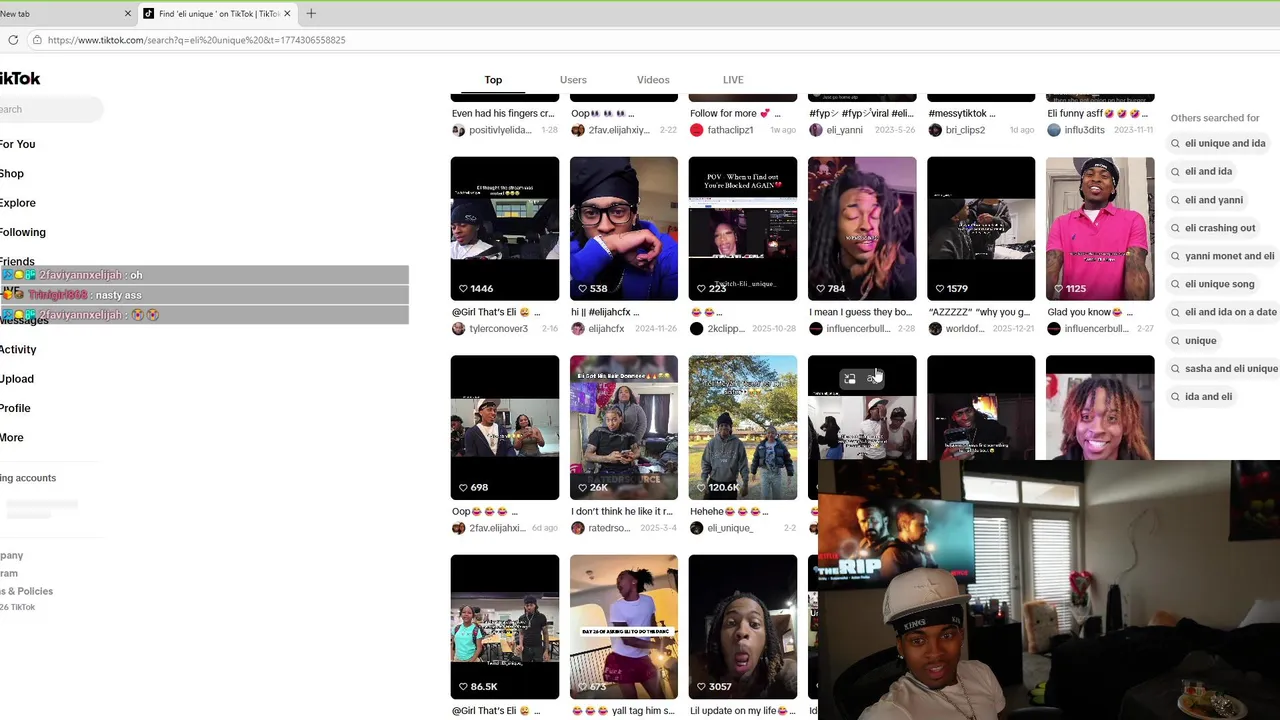Open Upload in the sidebar
The height and width of the screenshot is (720, 1280).
pos(17,379)
